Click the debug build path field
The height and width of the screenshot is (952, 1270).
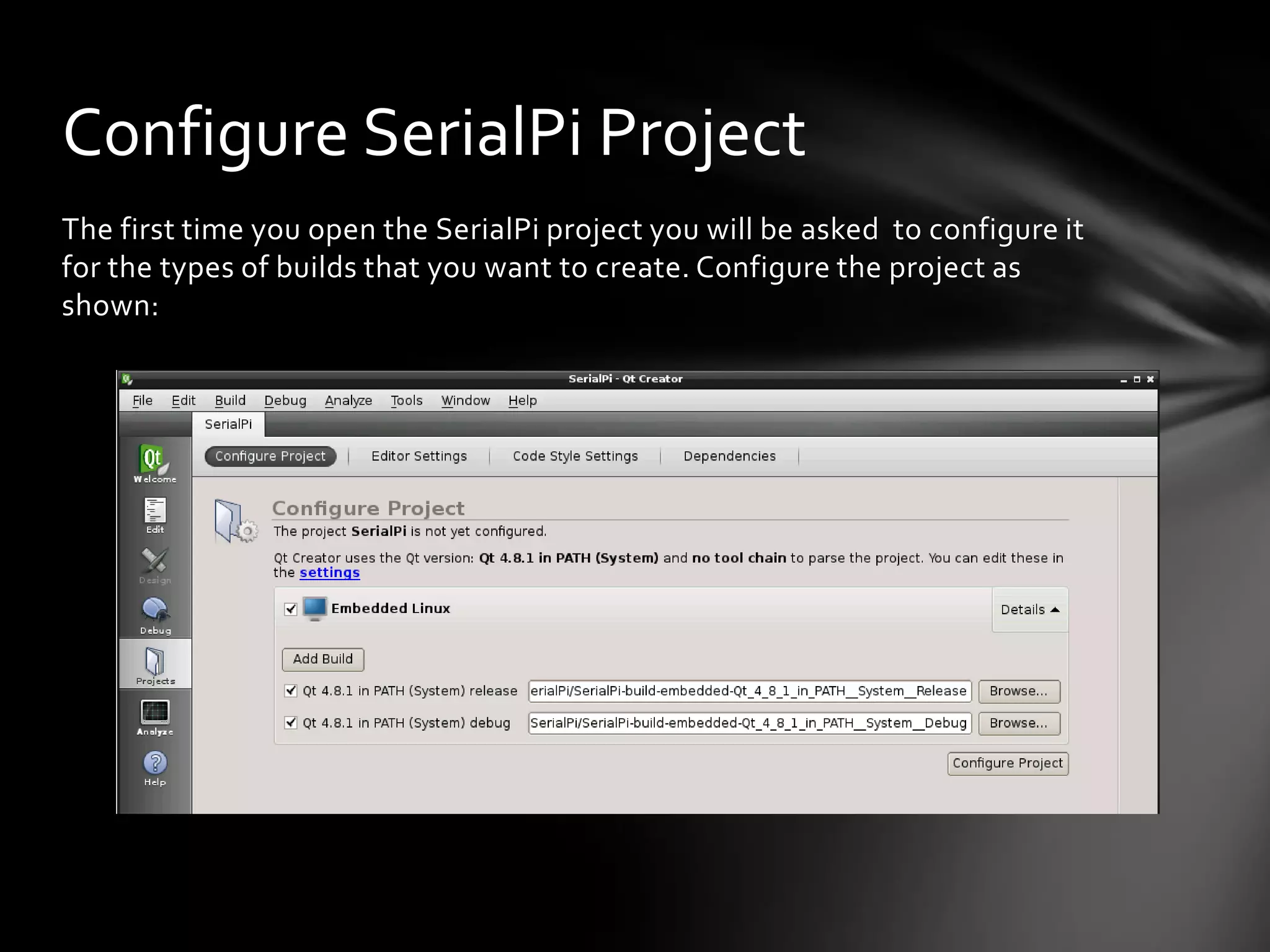click(750, 723)
